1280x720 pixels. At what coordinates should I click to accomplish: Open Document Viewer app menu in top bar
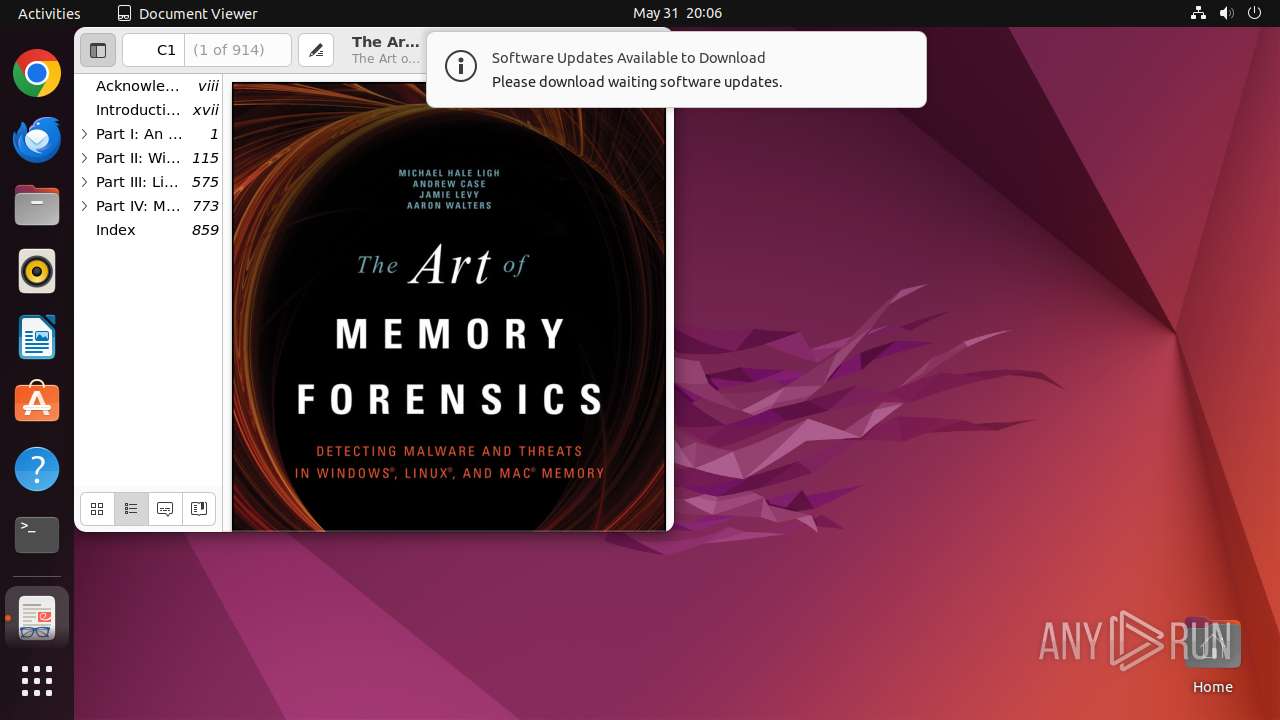click(x=187, y=13)
